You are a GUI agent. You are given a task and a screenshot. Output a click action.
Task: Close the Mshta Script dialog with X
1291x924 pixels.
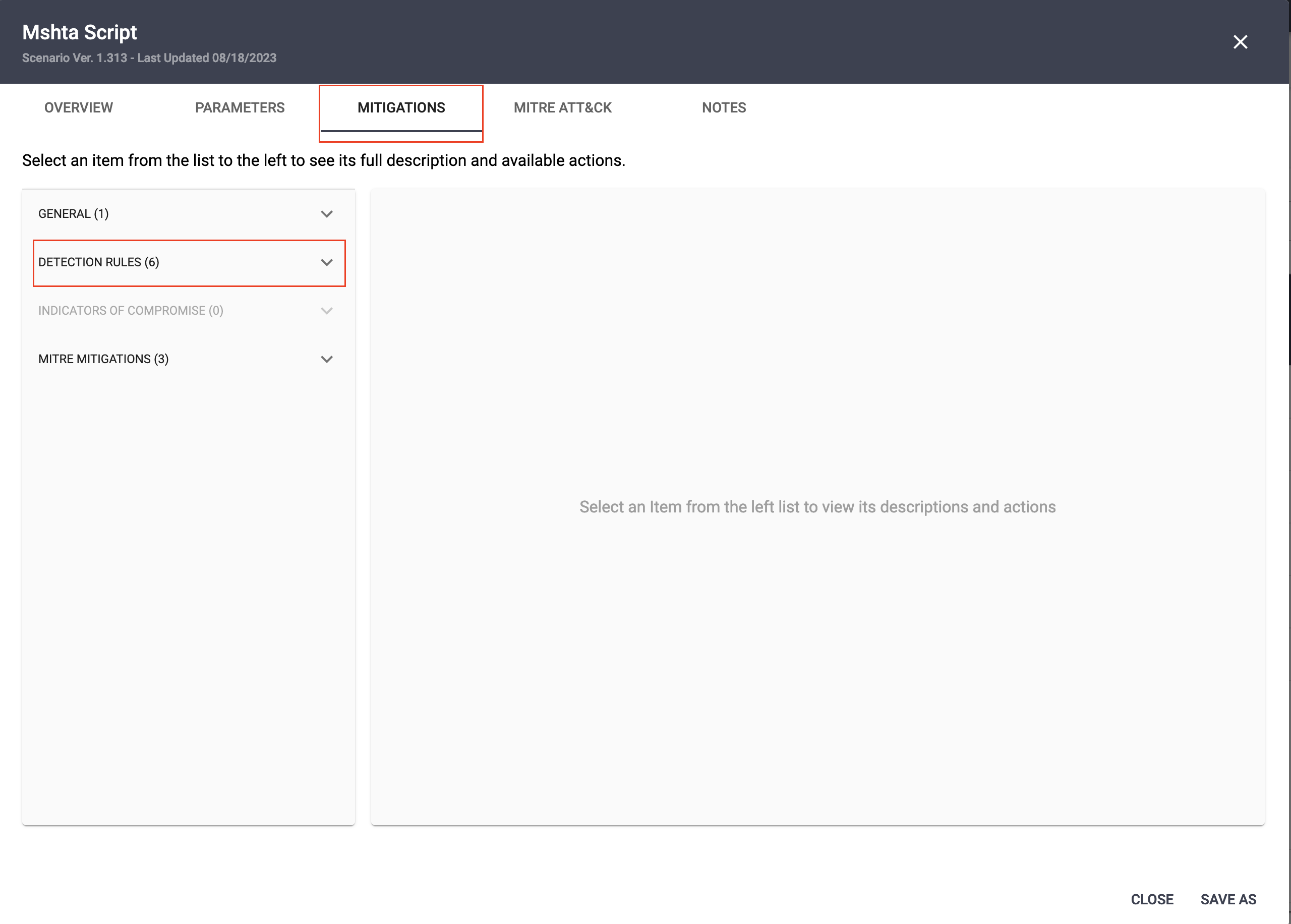[x=1240, y=42]
